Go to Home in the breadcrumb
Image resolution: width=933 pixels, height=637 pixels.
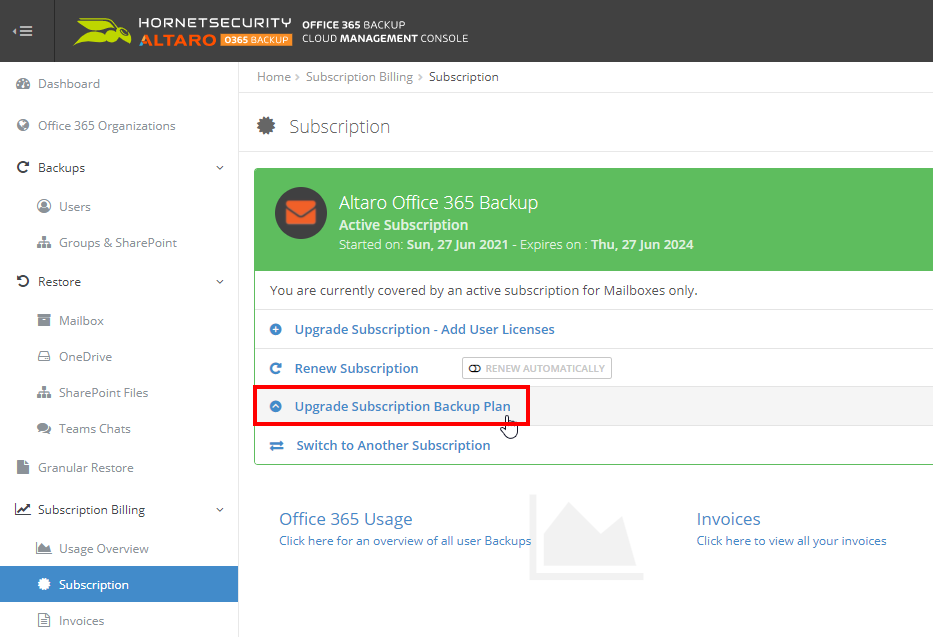[273, 77]
